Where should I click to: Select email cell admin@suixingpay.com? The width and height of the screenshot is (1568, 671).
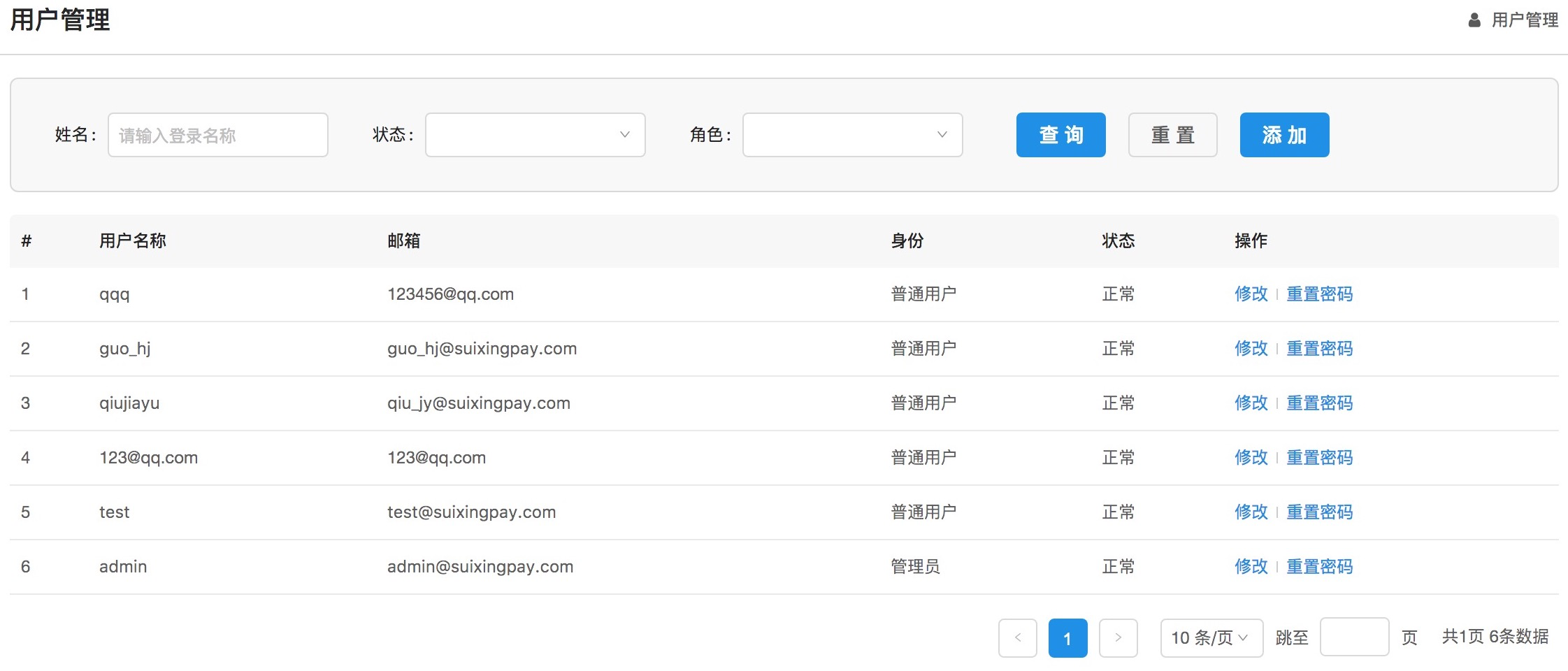480,567
